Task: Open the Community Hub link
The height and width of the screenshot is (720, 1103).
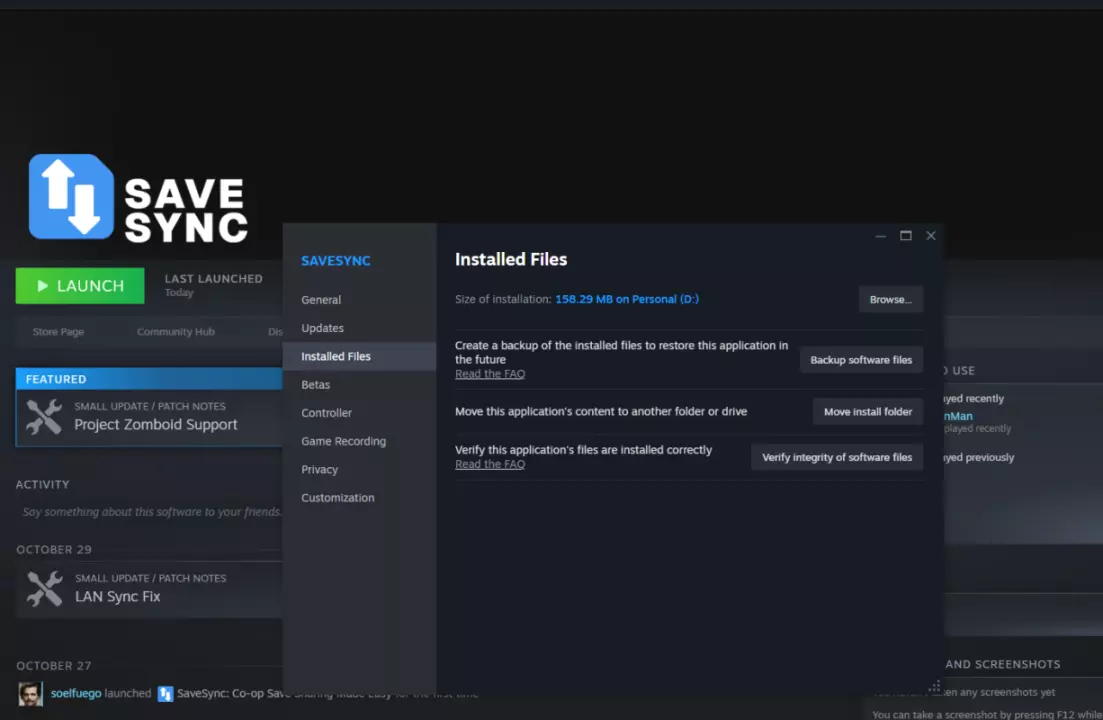Action: click(176, 332)
